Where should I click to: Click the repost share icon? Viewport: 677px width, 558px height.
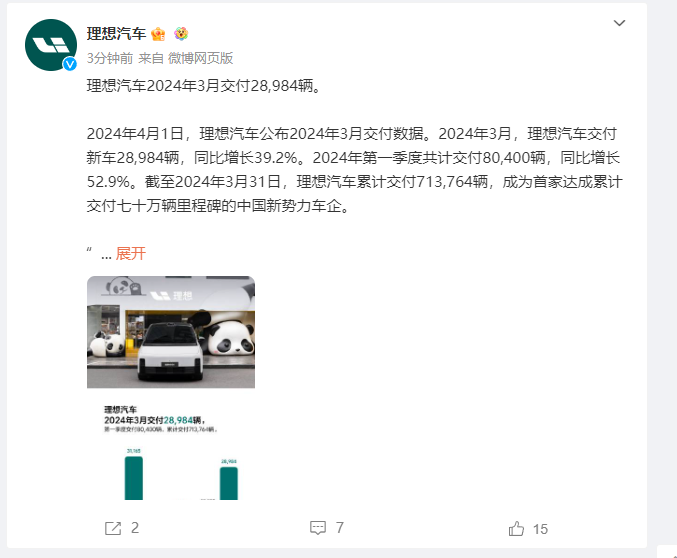click(113, 528)
